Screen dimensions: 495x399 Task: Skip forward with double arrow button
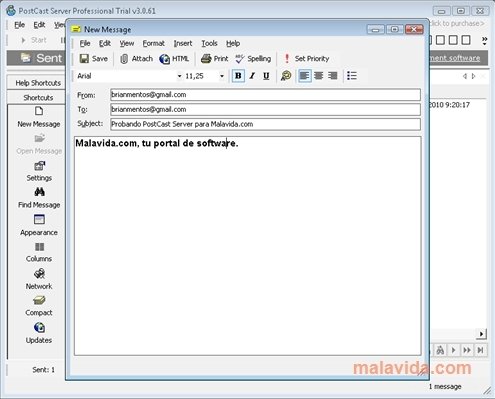coord(467,350)
